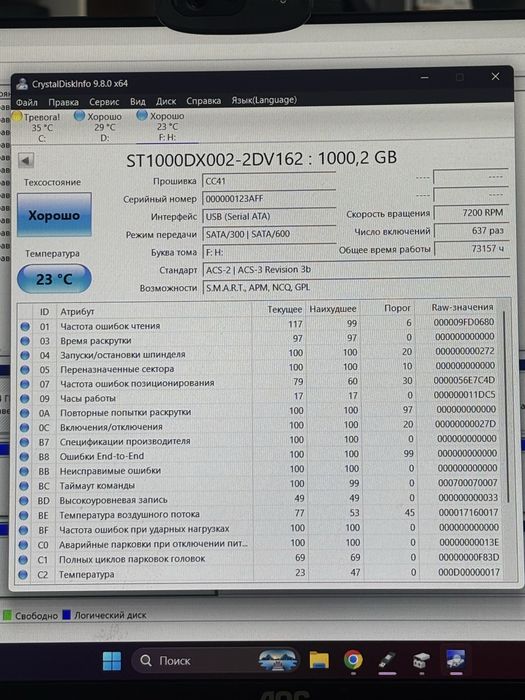525x700 pixels.
Task: Click the power-on count 637 раз
Action: point(471,231)
